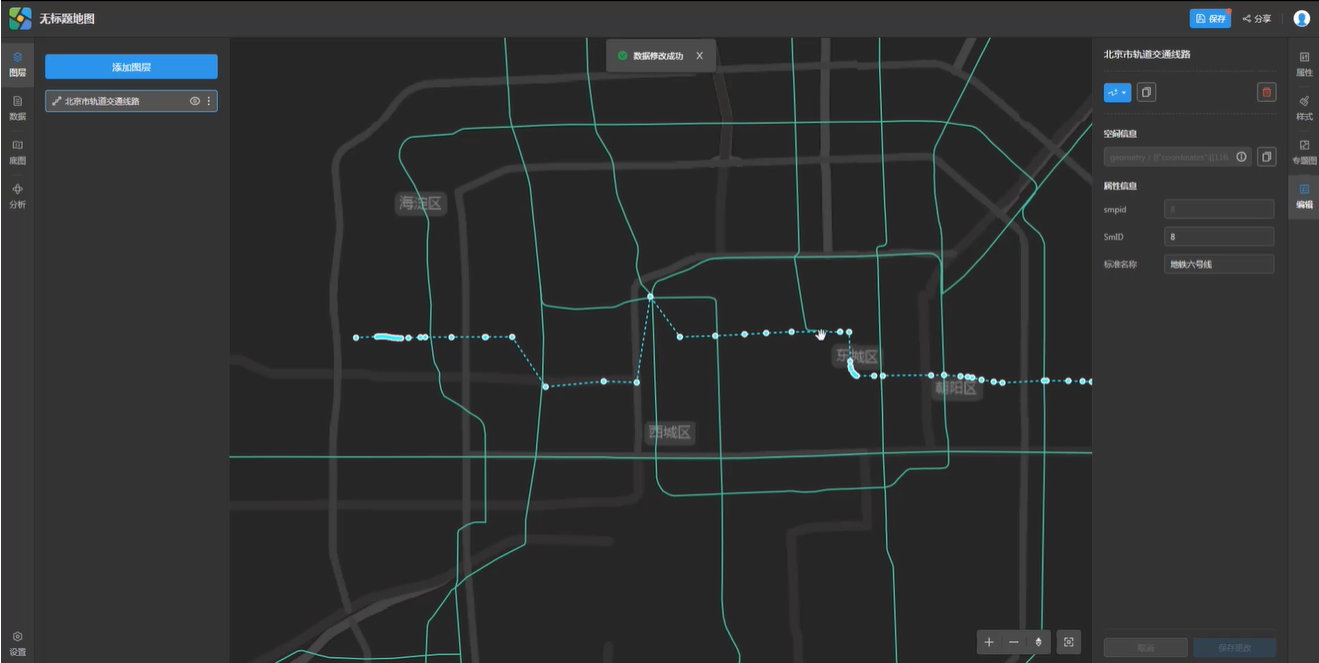
Task: Click the 保存 button in header
Action: [x=1210, y=18]
